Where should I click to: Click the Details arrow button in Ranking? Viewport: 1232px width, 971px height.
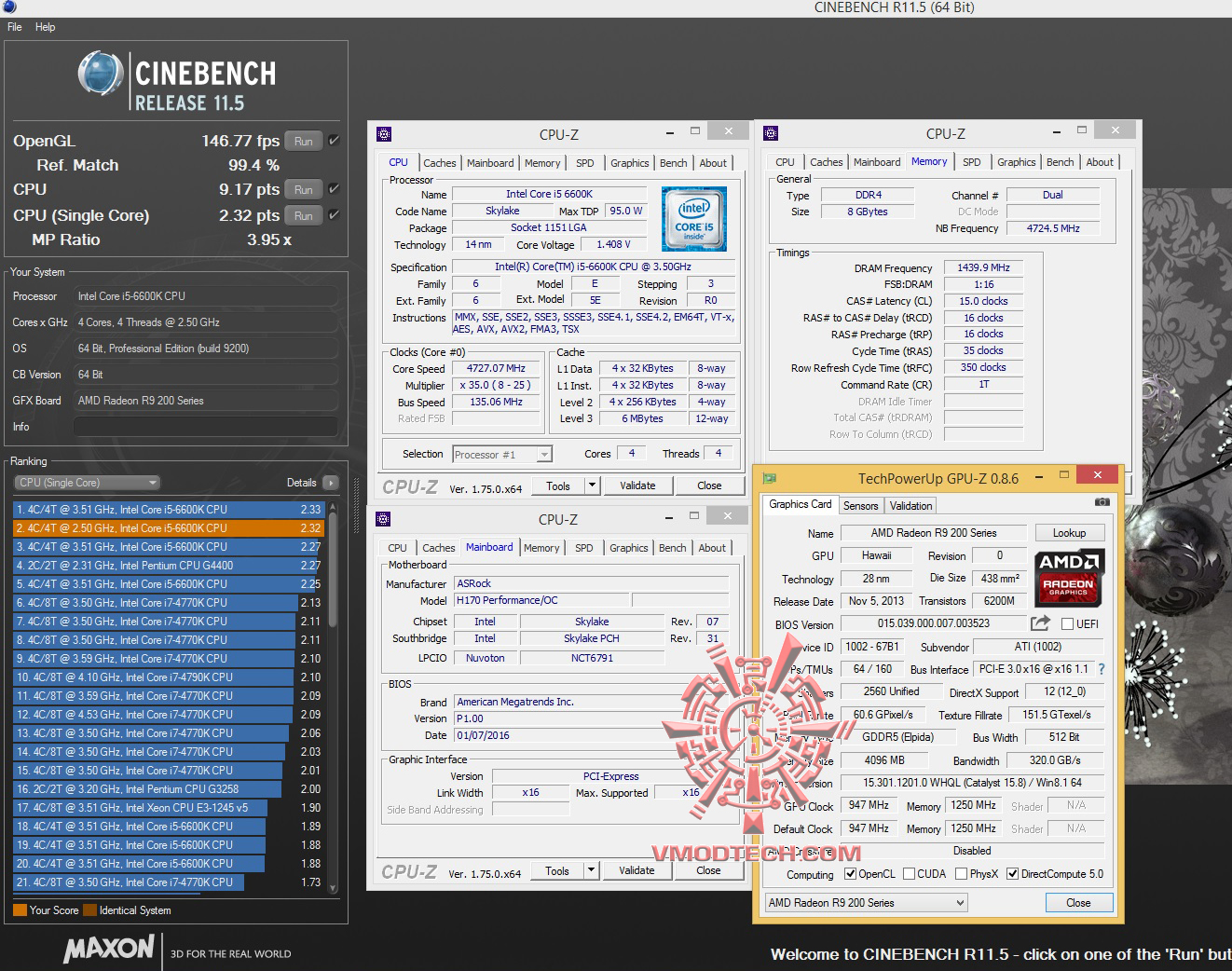330,483
